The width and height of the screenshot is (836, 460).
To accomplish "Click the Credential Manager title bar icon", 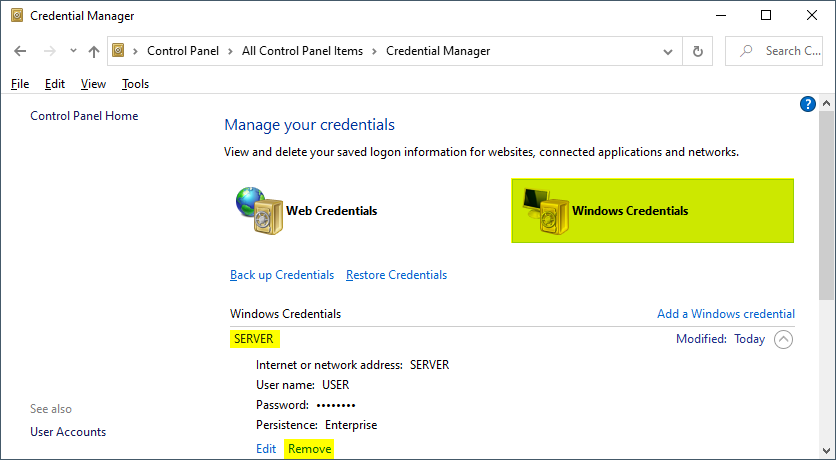I will (x=17, y=15).
